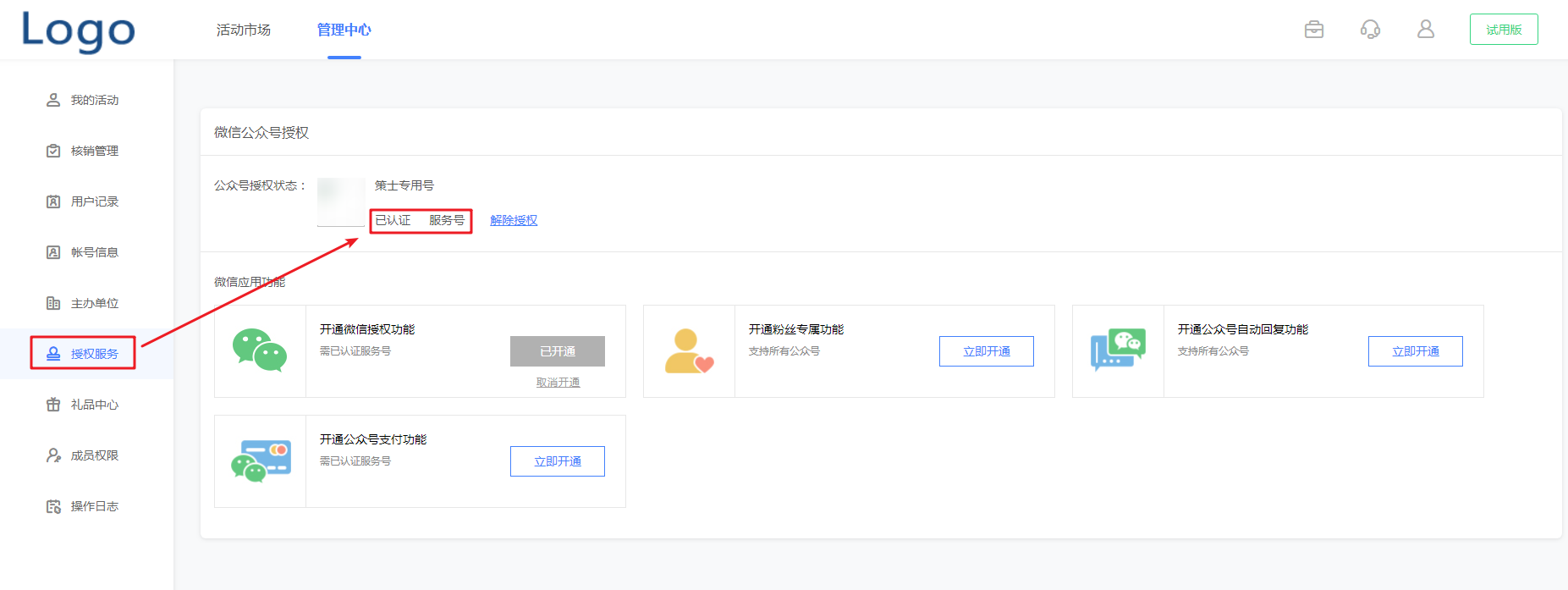The height and width of the screenshot is (590, 1568).
Task: Click the gray 已开通 button
Action: (558, 351)
